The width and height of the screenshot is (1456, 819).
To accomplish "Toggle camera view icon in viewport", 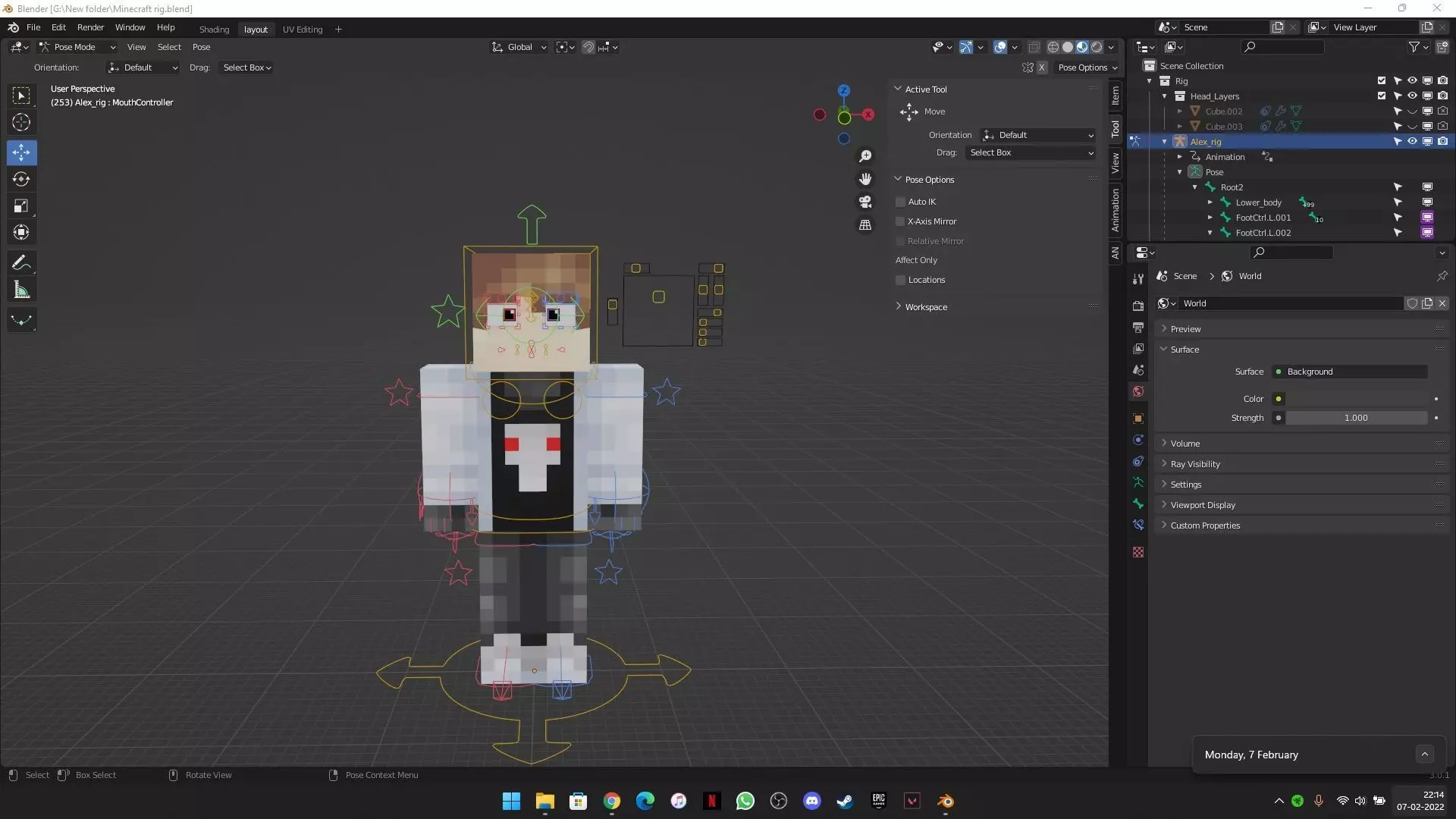I will (x=864, y=202).
